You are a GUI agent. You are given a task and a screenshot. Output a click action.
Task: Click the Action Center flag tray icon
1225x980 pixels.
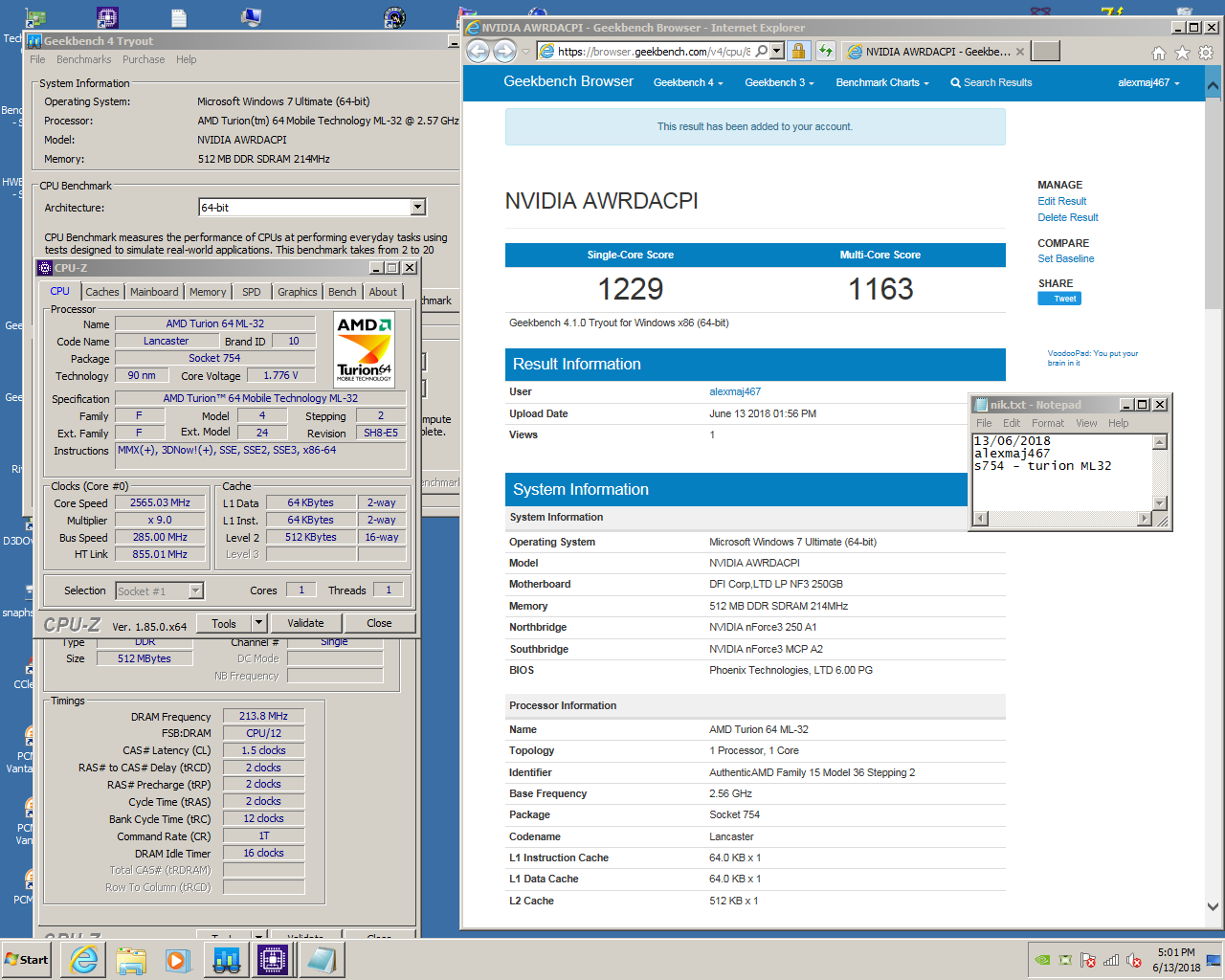(1088, 960)
